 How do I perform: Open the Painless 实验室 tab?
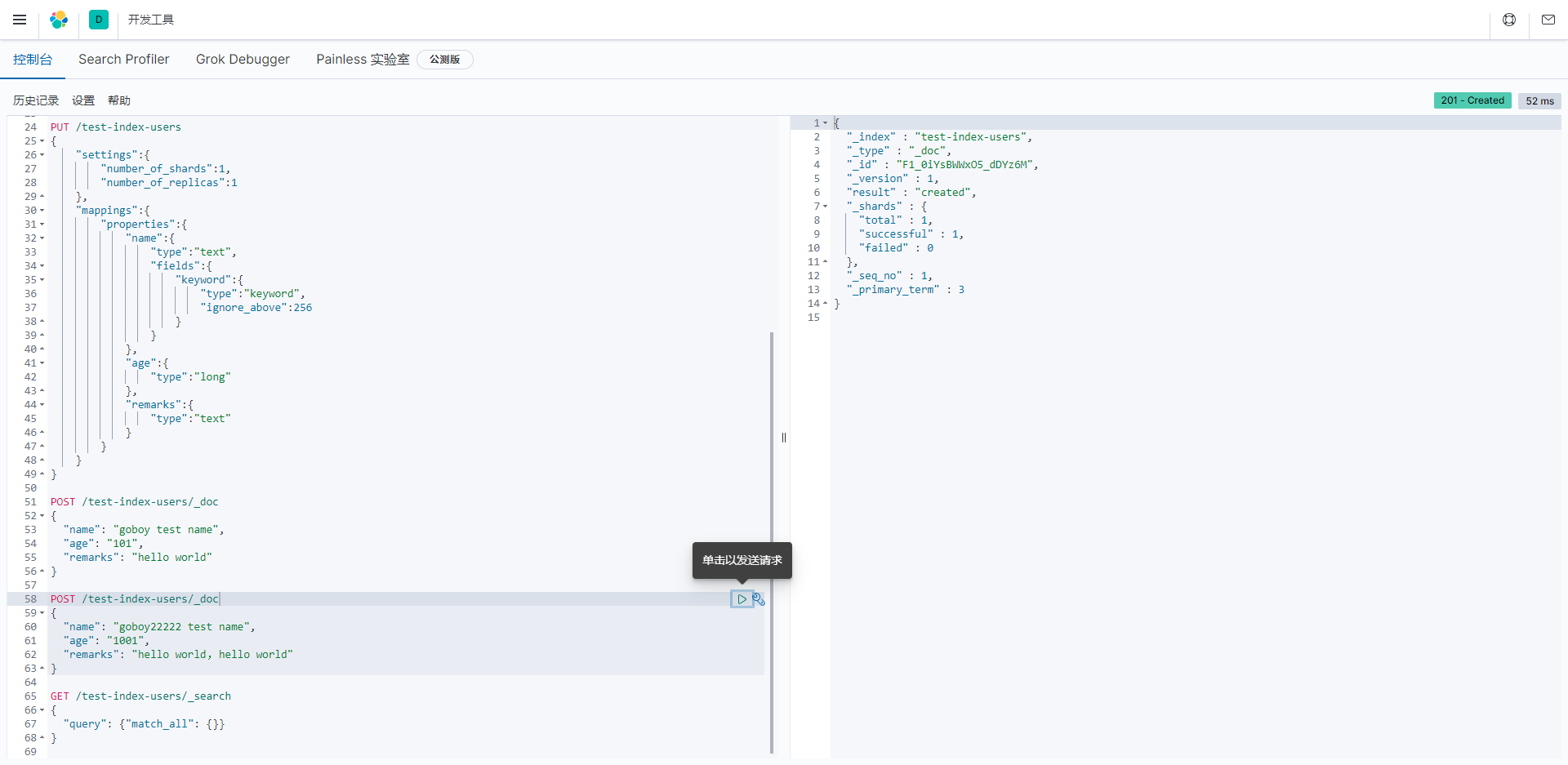tap(363, 60)
